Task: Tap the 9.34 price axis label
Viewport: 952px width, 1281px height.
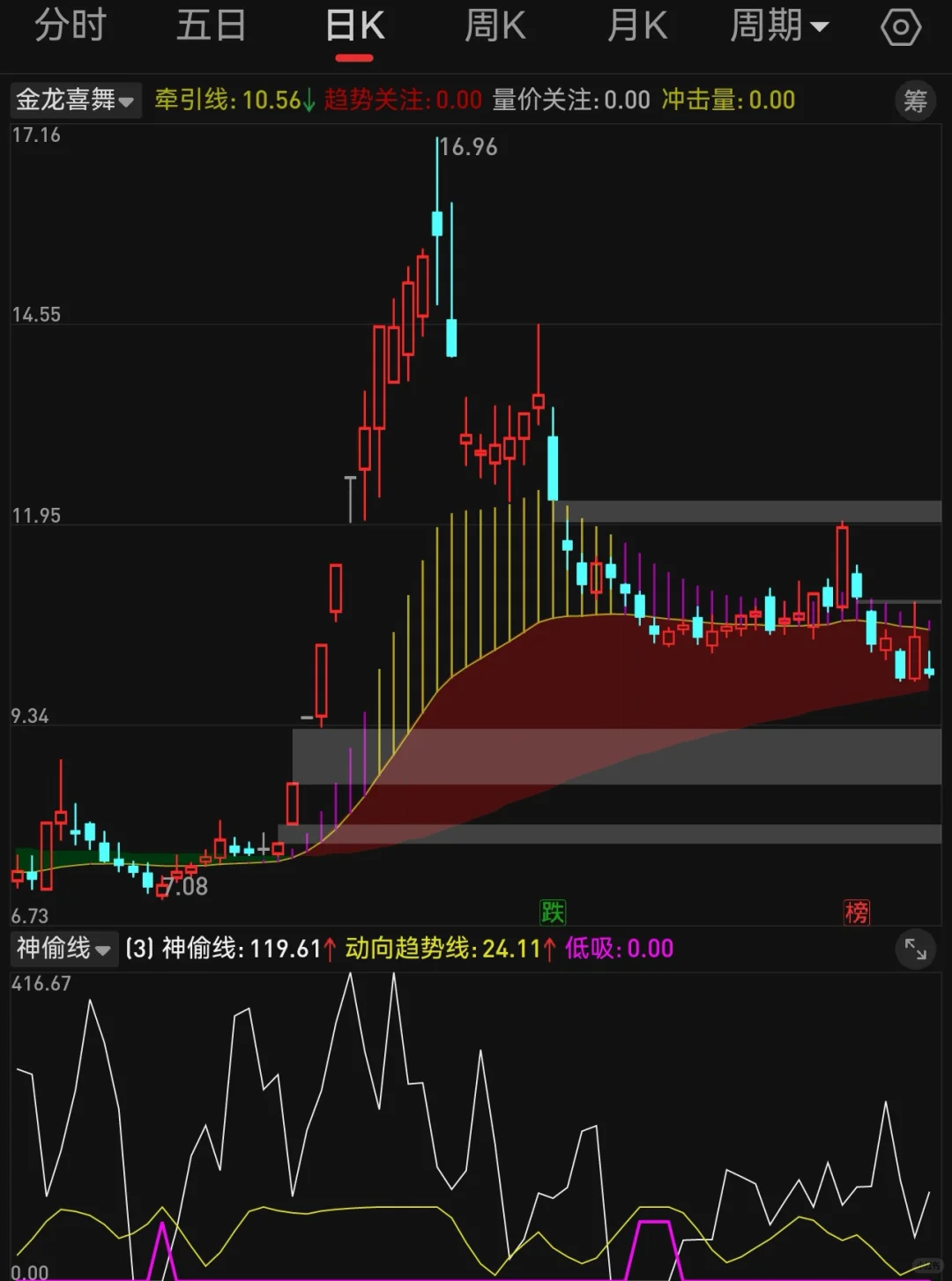Action: click(30, 716)
